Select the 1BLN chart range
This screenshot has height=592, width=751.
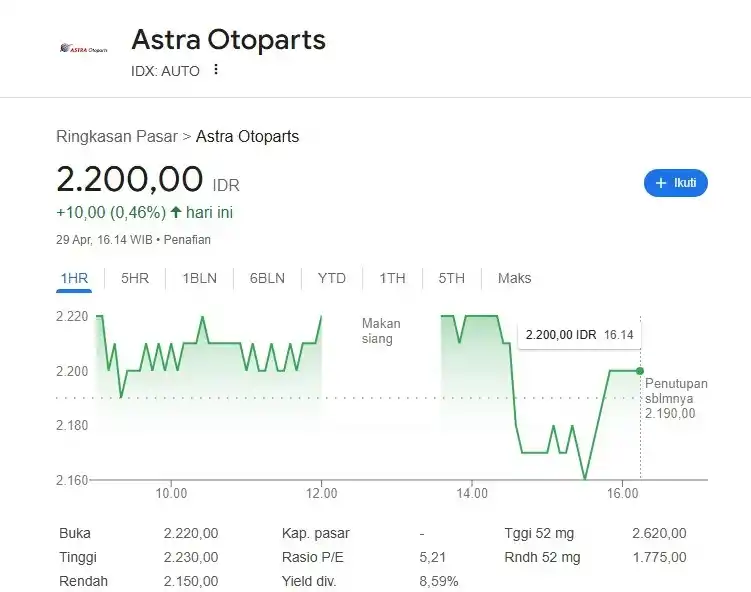pos(199,278)
